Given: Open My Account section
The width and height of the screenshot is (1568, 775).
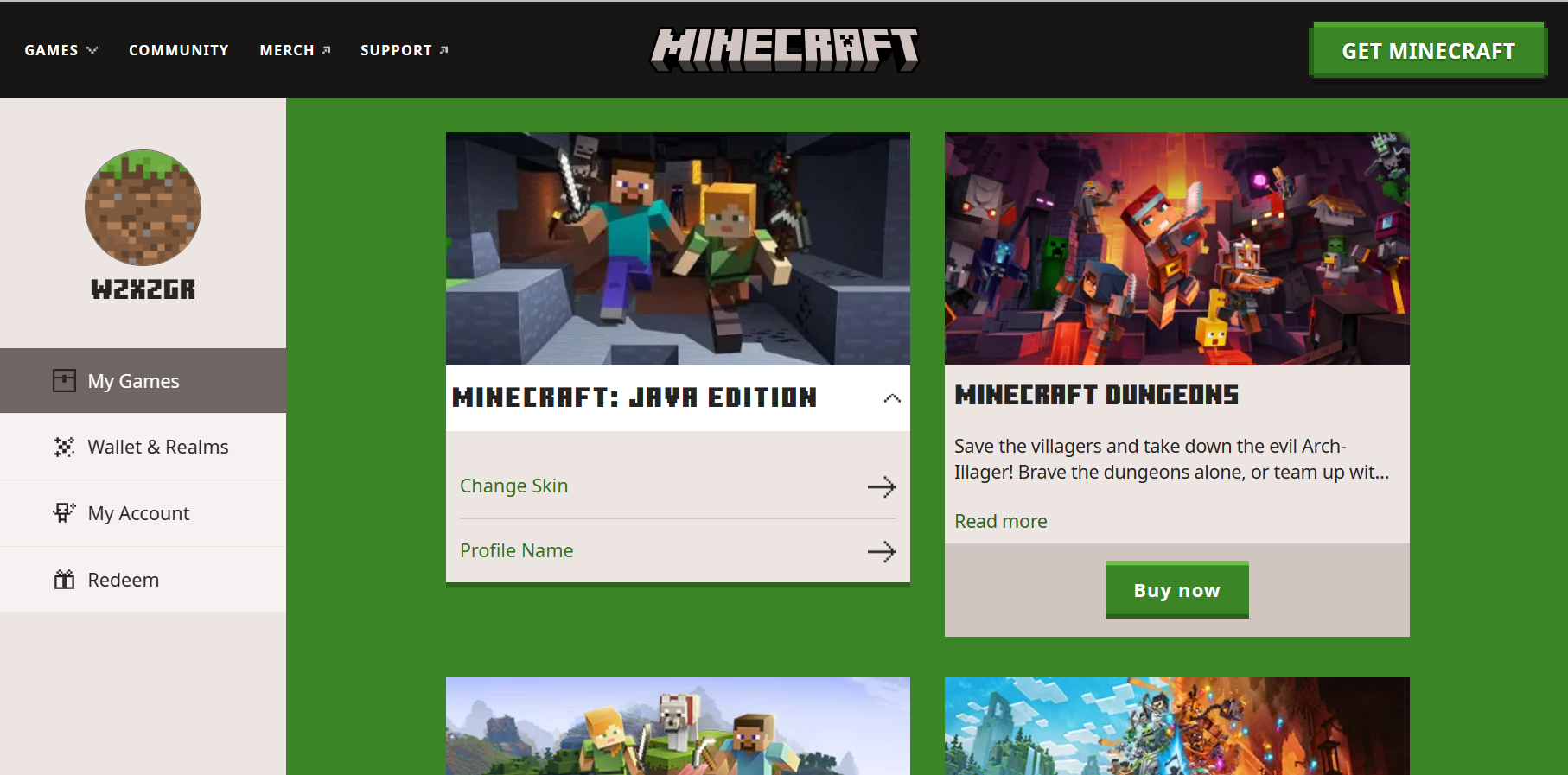Looking at the screenshot, I should [x=143, y=513].
